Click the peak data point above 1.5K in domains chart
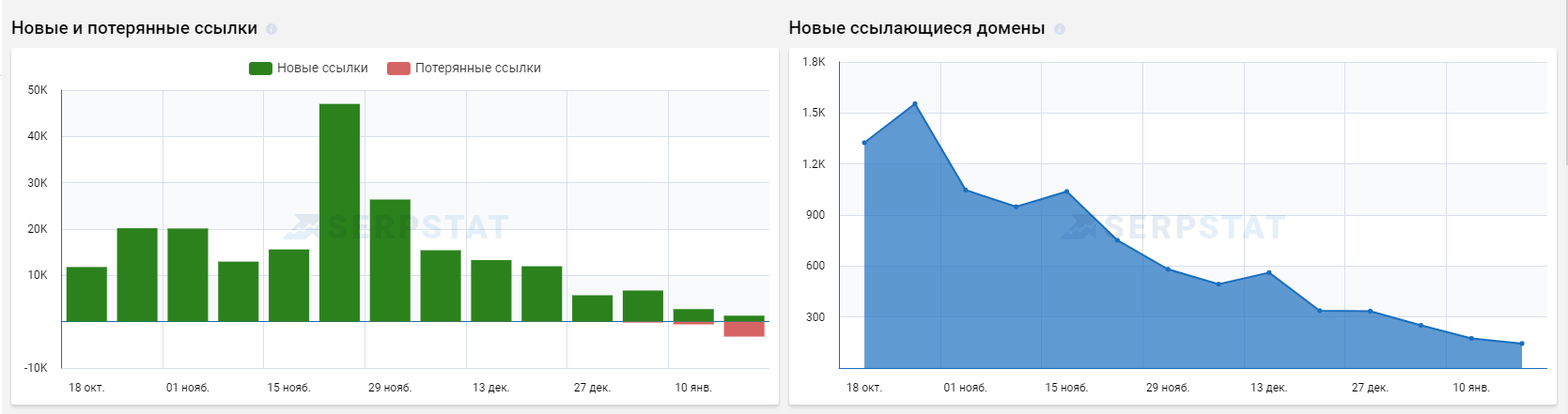This screenshot has width=1568, height=414. [915, 104]
